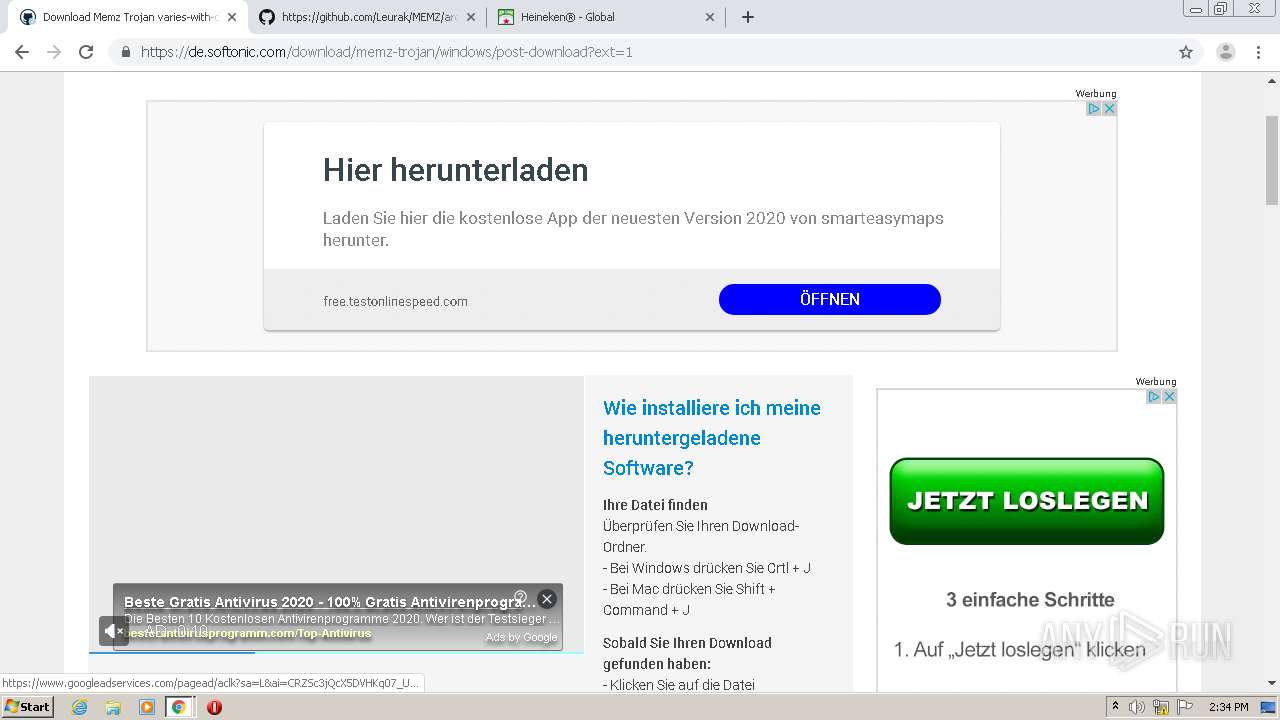The image size is (1280, 720).
Task: Click the 2:34 PM clock
Action: [1229, 707]
